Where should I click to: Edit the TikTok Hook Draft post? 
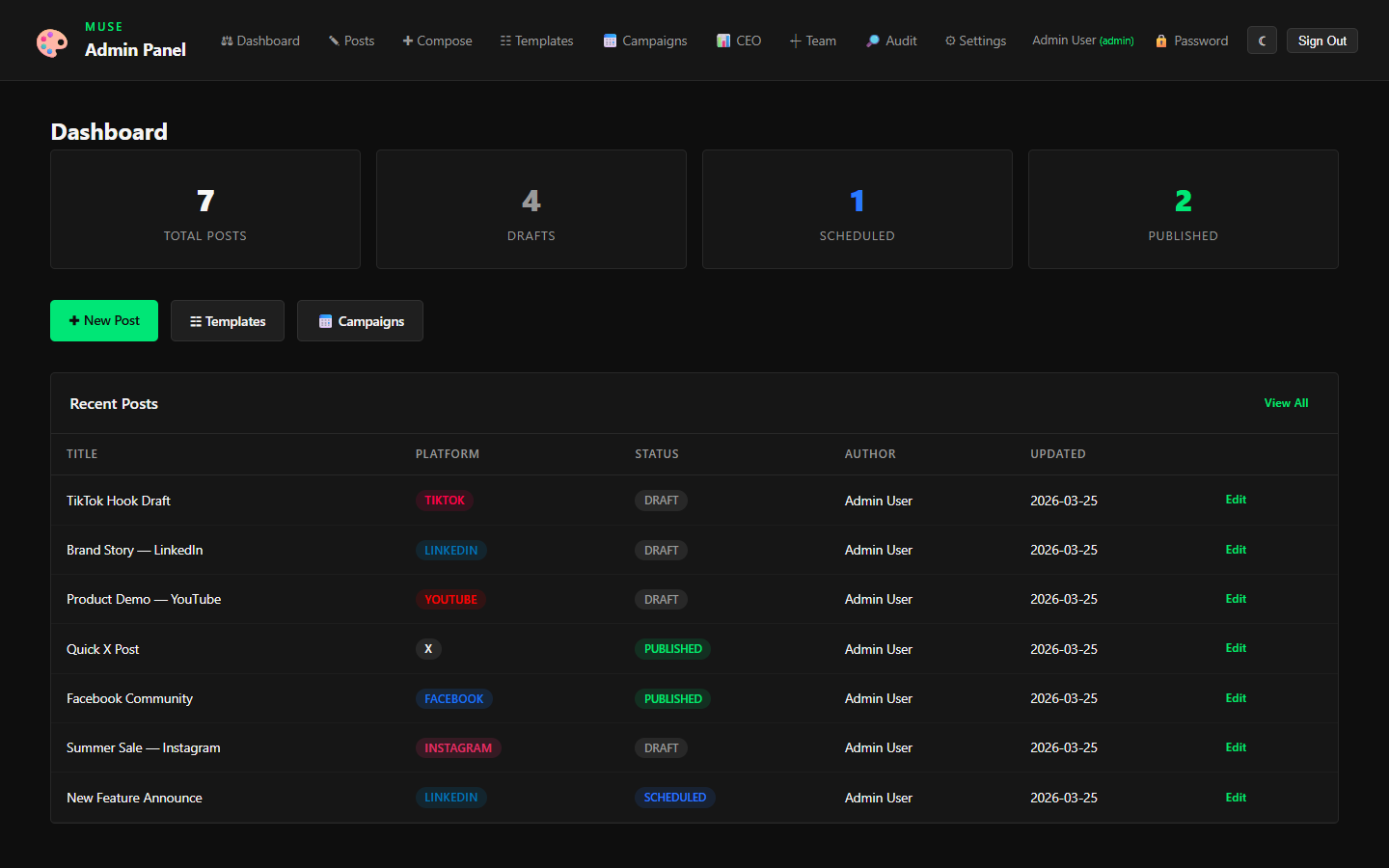coord(1236,500)
